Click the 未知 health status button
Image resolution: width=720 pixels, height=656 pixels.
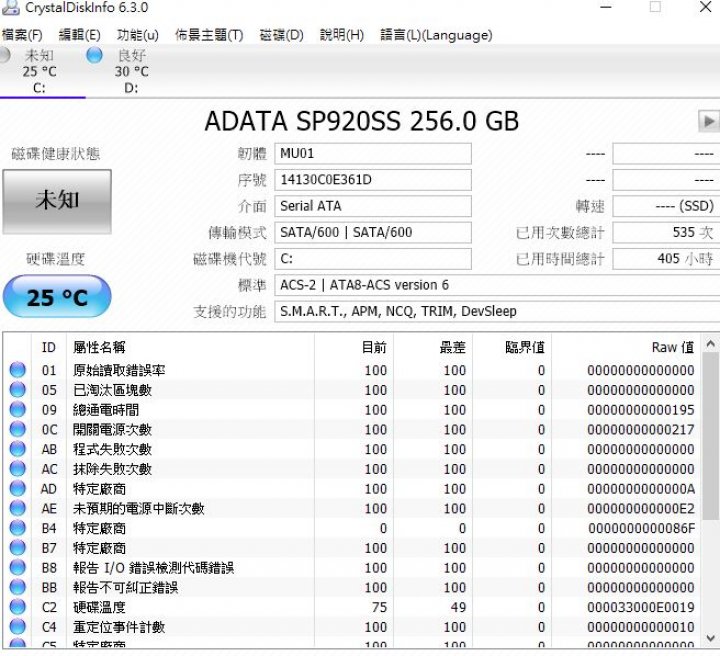pos(57,202)
